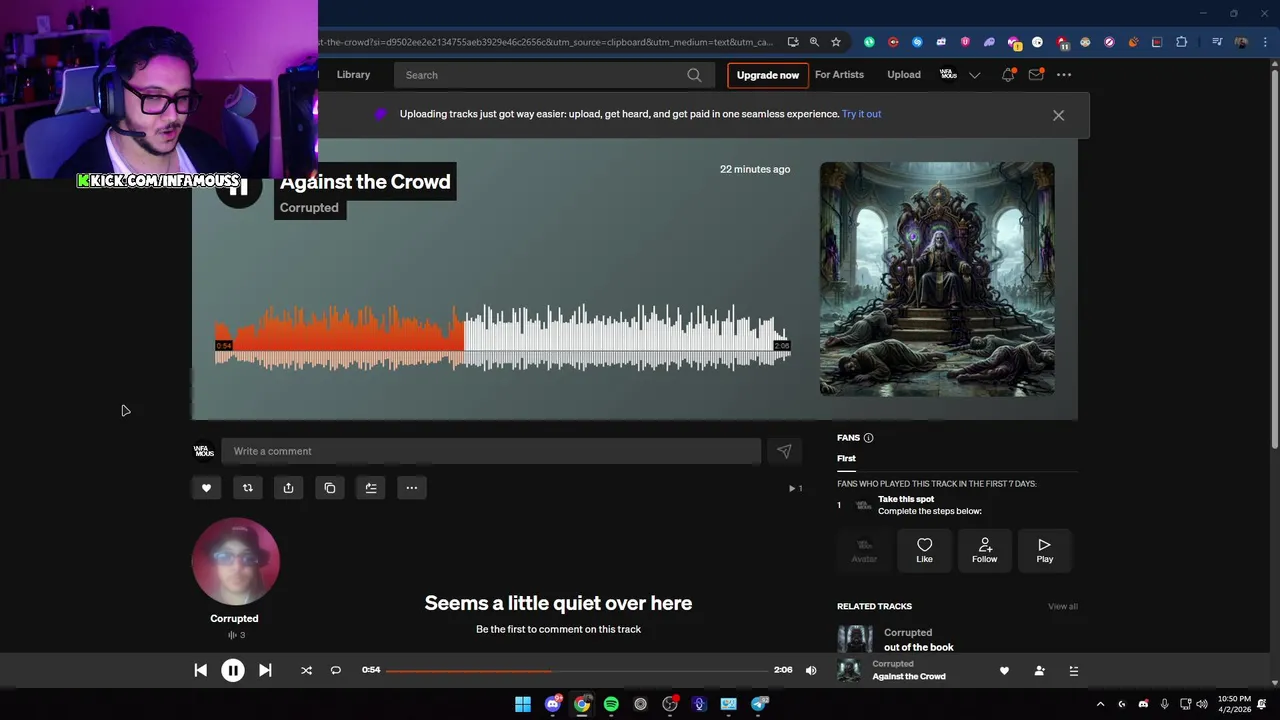Open the track artwork image
1280x720 pixels.
(x=937, y=279)
